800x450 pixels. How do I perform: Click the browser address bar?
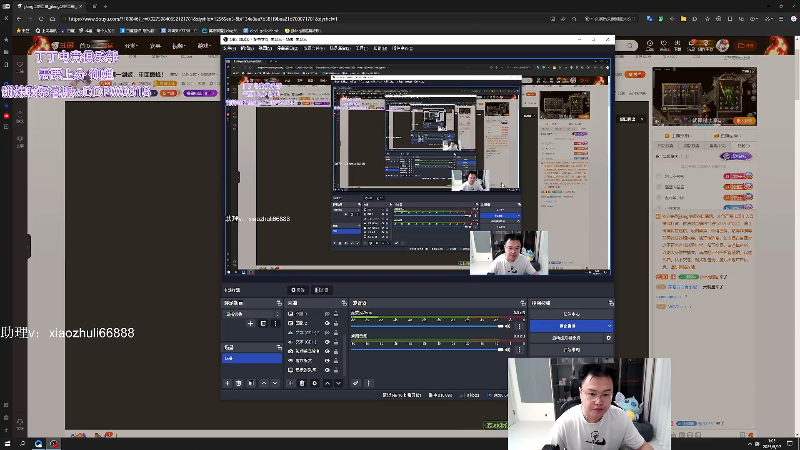pos(306,19)
